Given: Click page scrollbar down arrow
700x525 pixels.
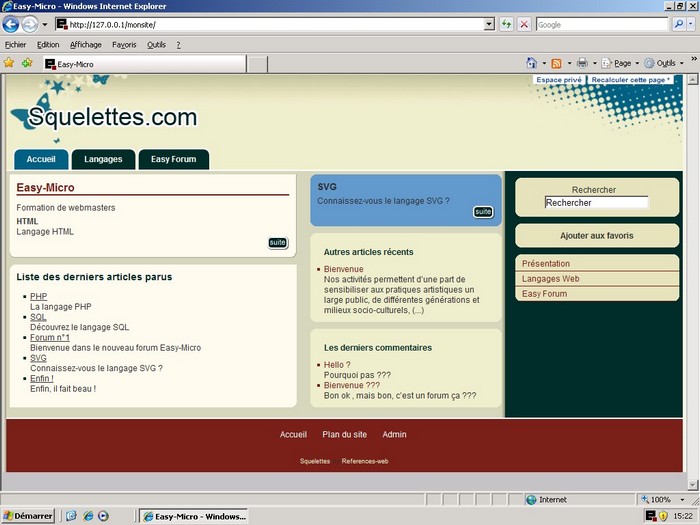Looking at the screenshot, I should click(692, 484).
